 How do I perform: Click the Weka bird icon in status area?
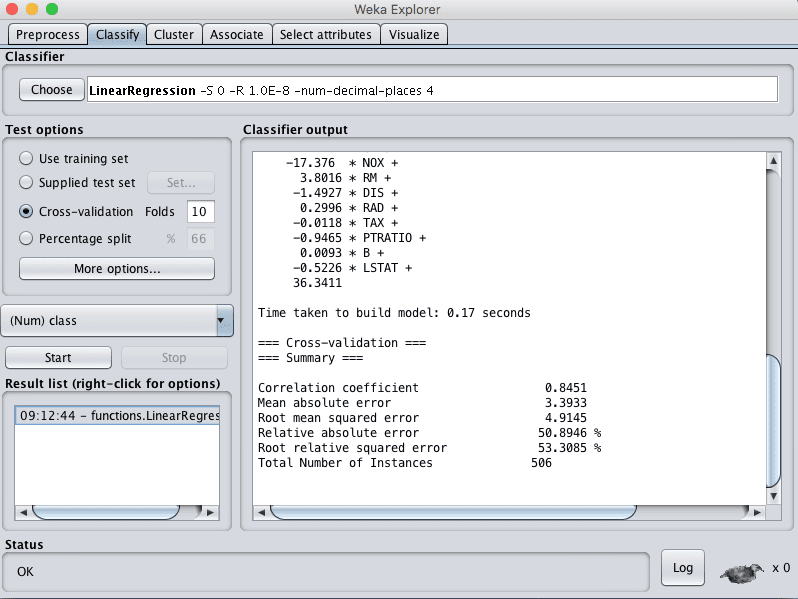click(742, 573)
